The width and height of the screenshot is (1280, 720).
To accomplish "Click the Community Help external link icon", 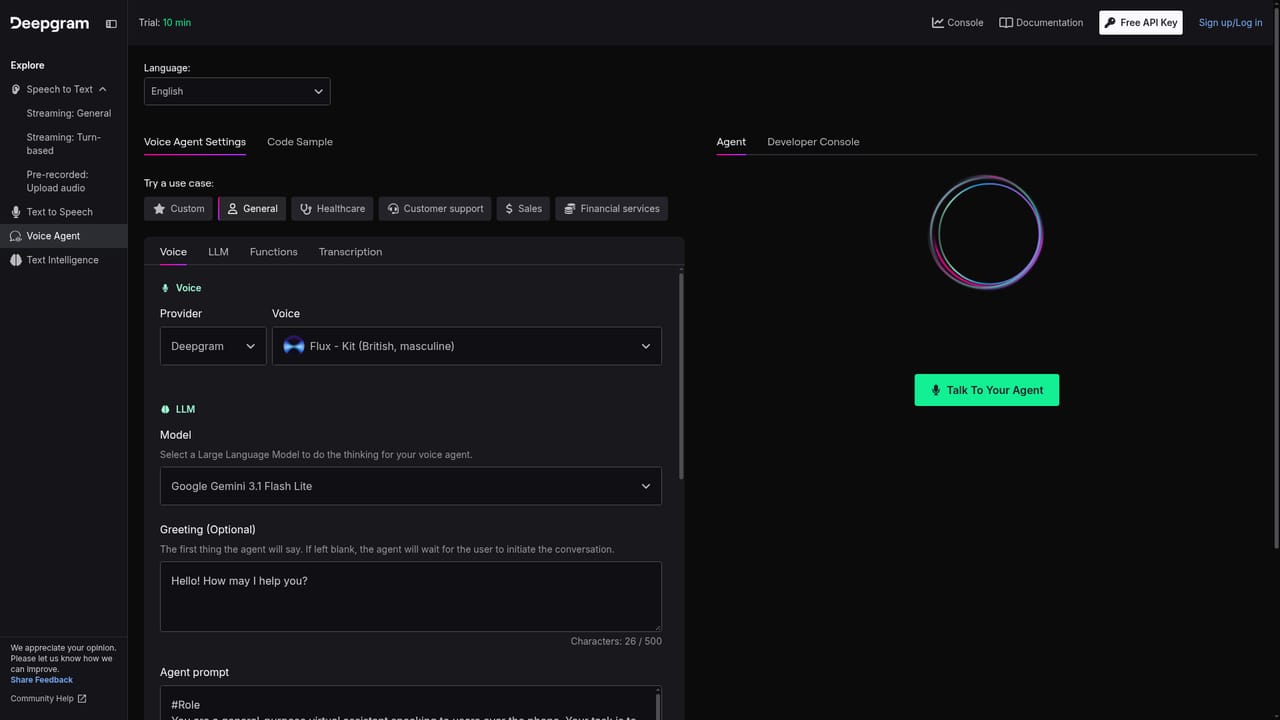I will (82, 699).
